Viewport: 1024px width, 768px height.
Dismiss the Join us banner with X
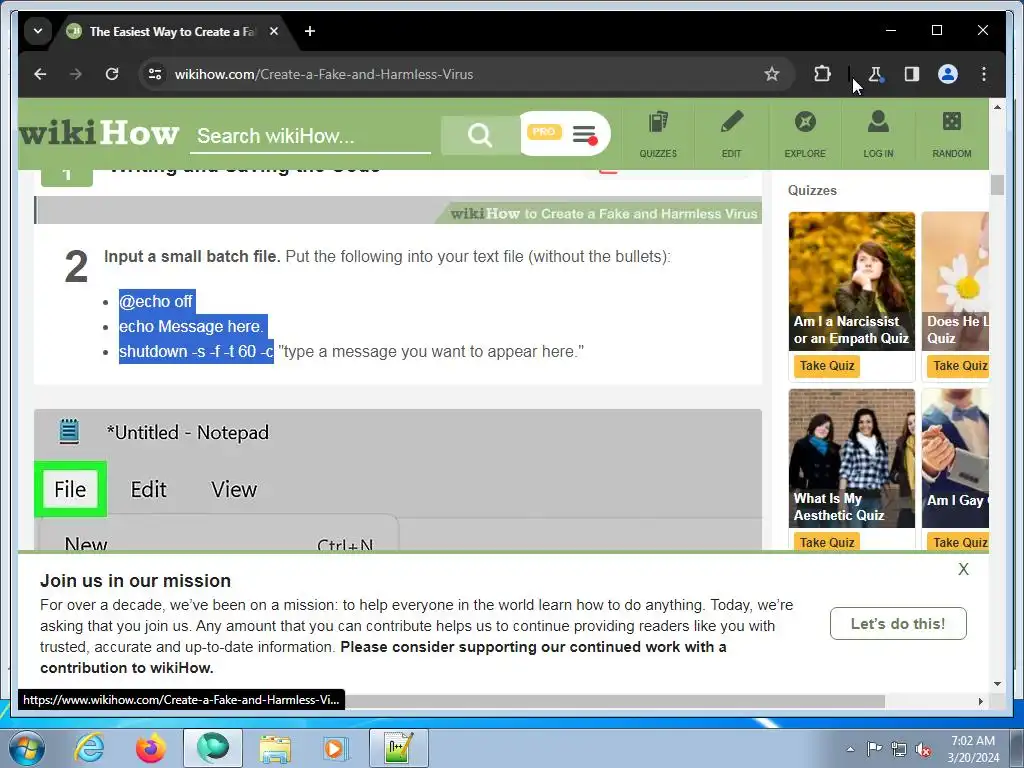pyautogui.click(x=963, y=569)
